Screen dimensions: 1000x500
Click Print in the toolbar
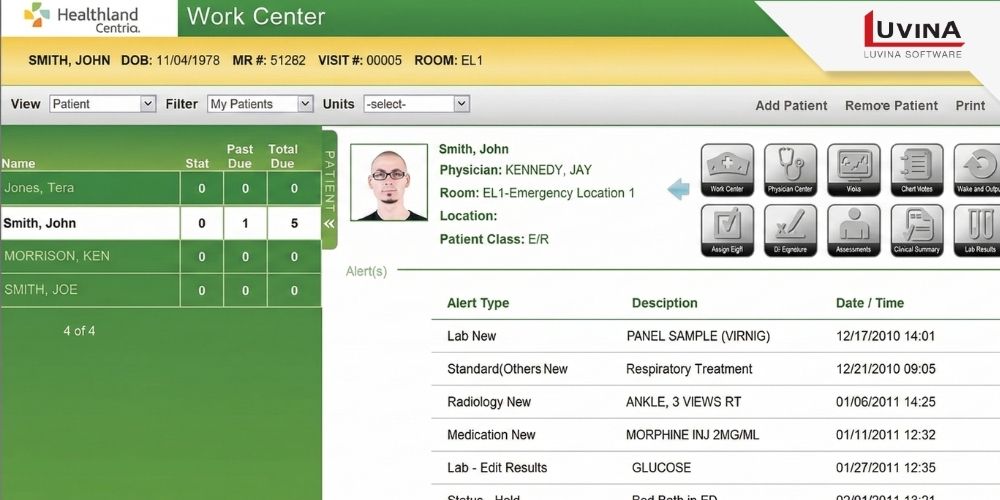pyautogui.click(x=970, y=105)
